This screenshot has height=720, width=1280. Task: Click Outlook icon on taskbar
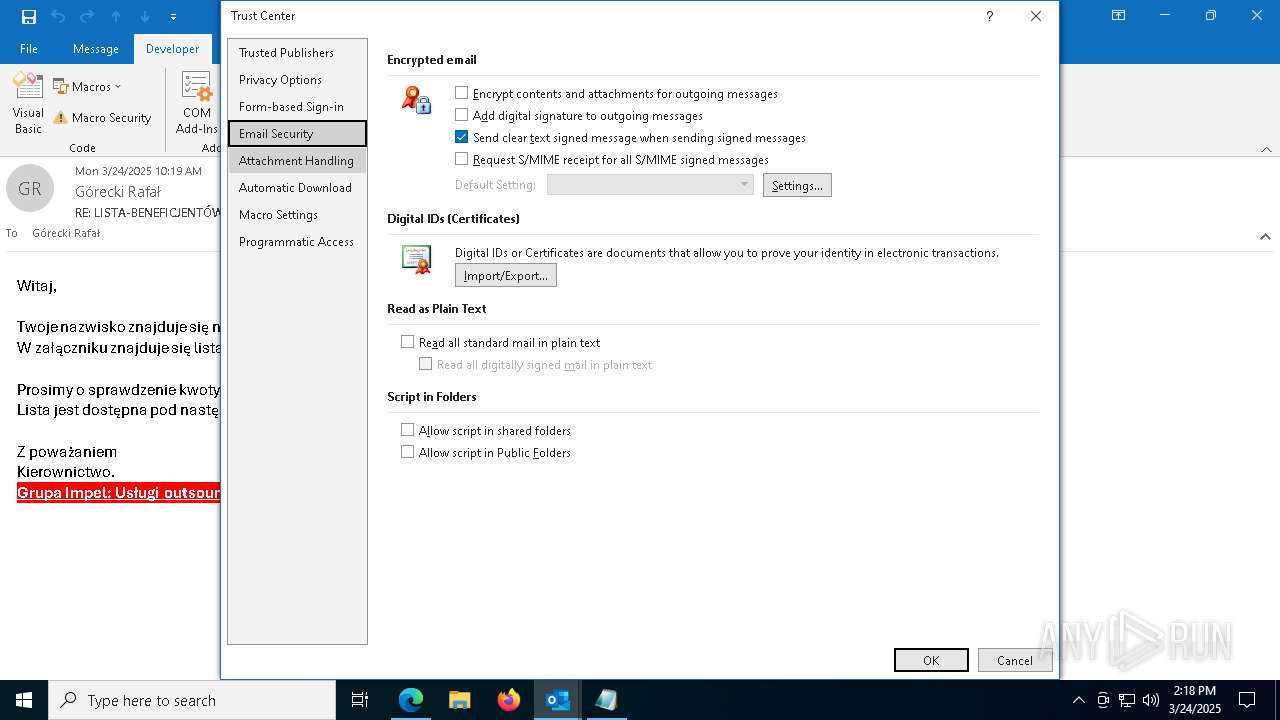(558, 700)
